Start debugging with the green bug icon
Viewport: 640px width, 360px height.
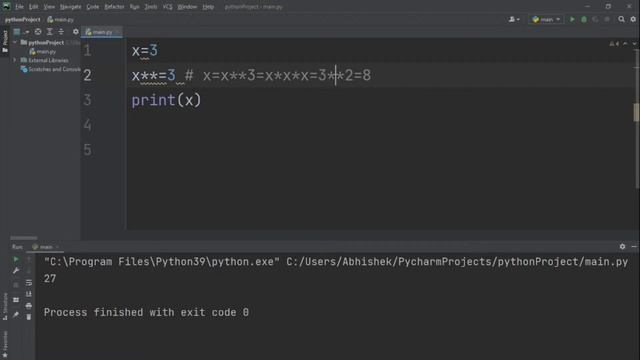click(x=584, y=19)
